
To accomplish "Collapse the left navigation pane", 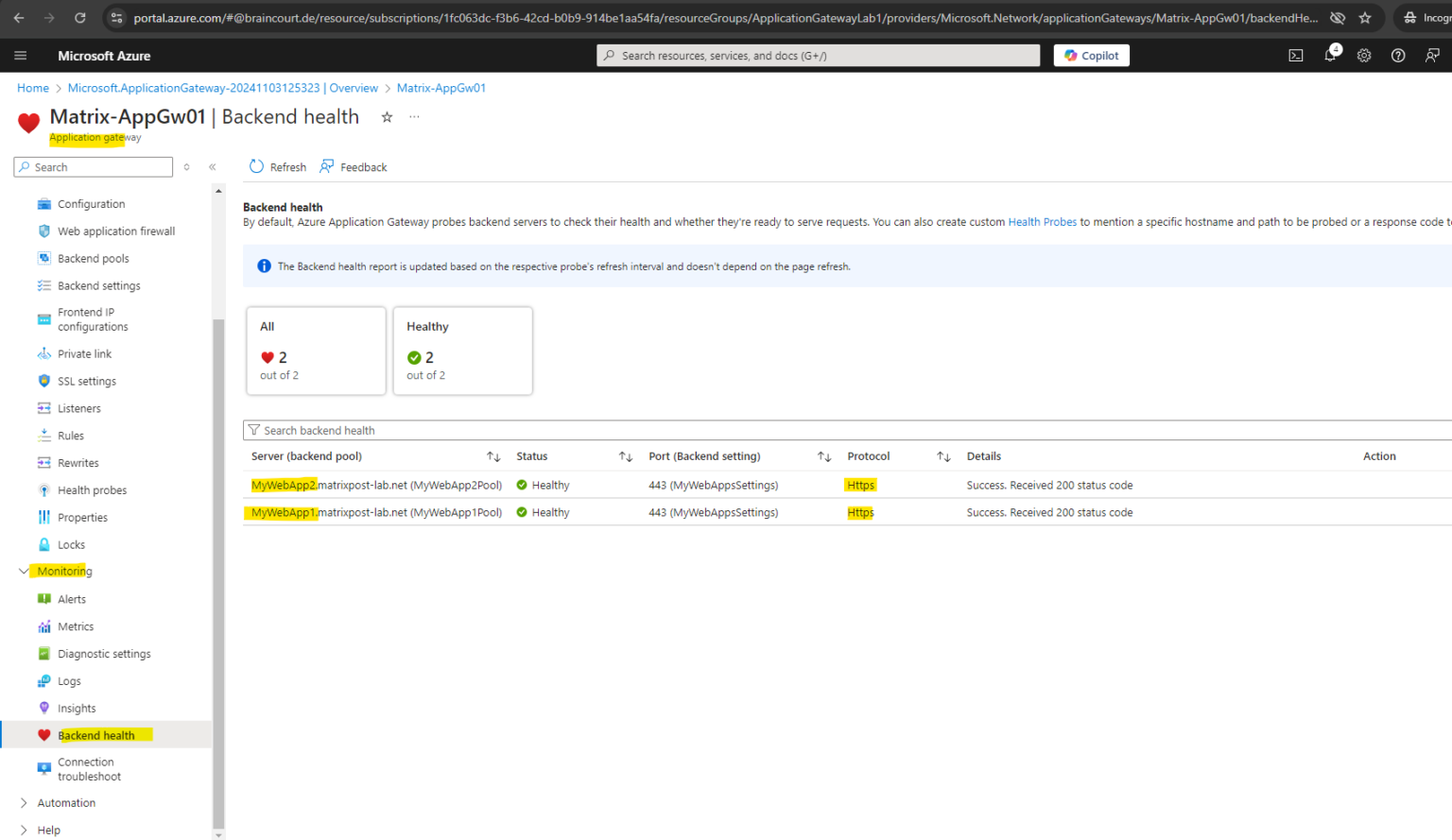I will 212,166.
